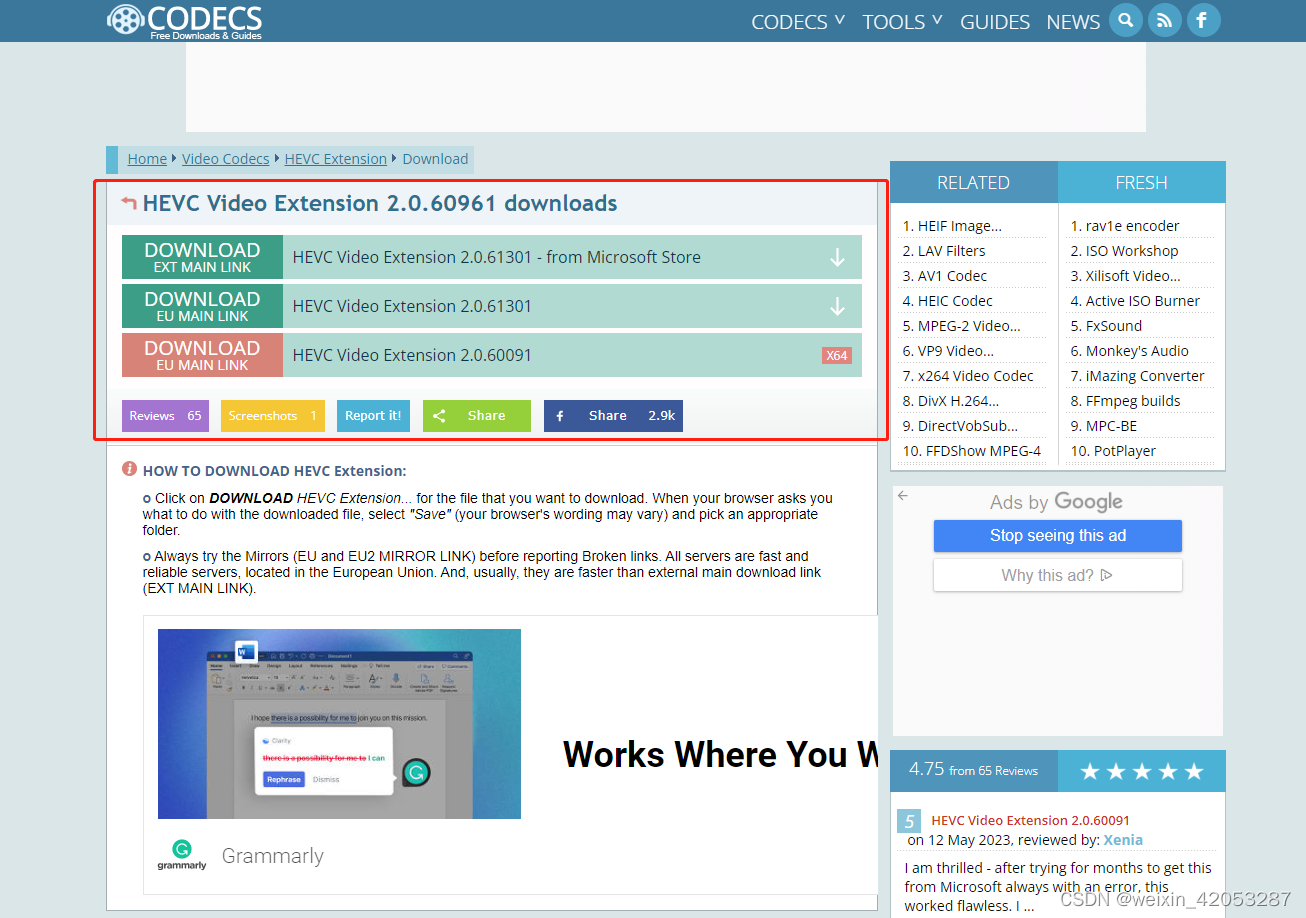
Task: Expand the TOOLS menu
Action: pos(902,21)
